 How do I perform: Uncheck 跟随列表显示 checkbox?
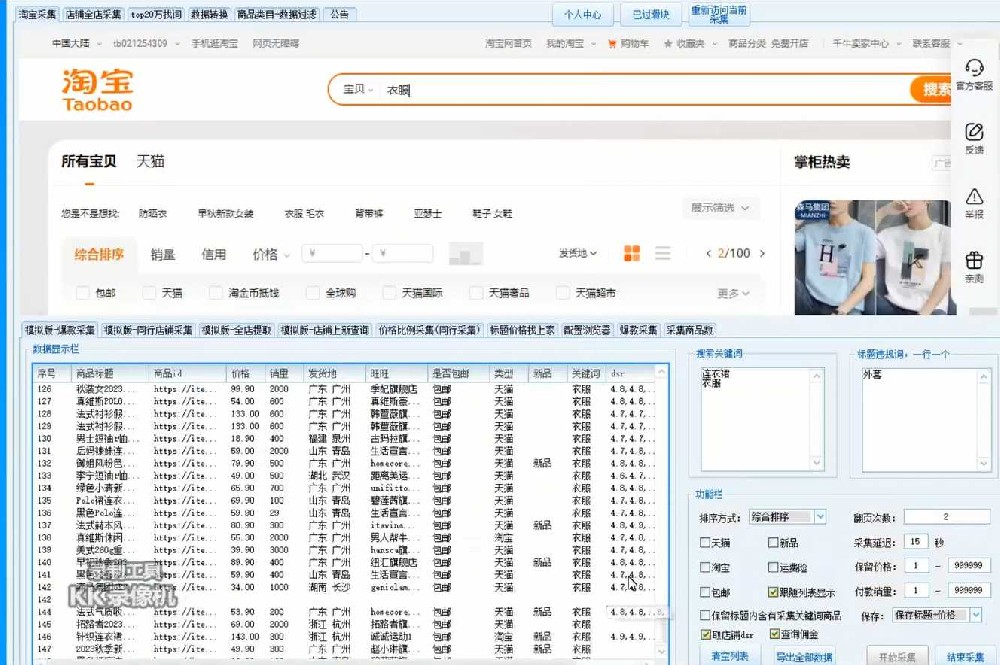[x=773, y=592]
